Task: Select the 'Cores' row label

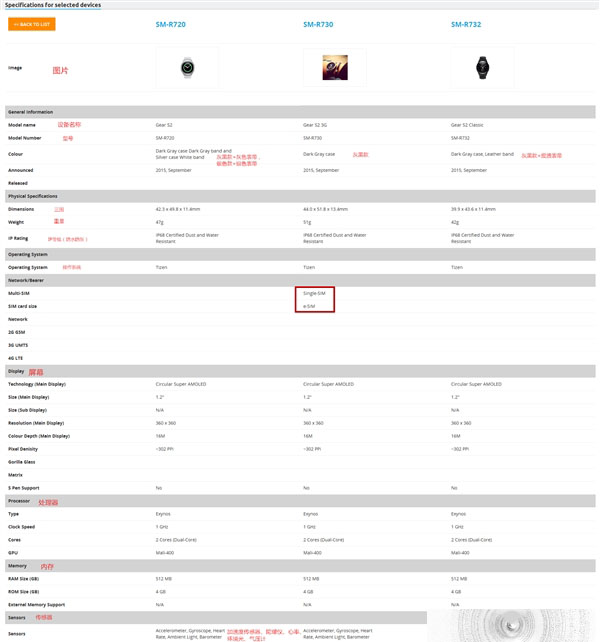Action: point(14,540)
